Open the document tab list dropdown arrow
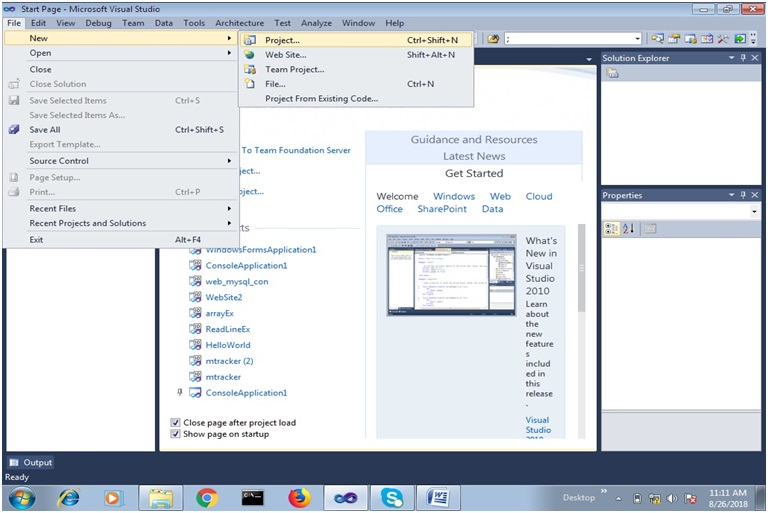 (589, 59)
